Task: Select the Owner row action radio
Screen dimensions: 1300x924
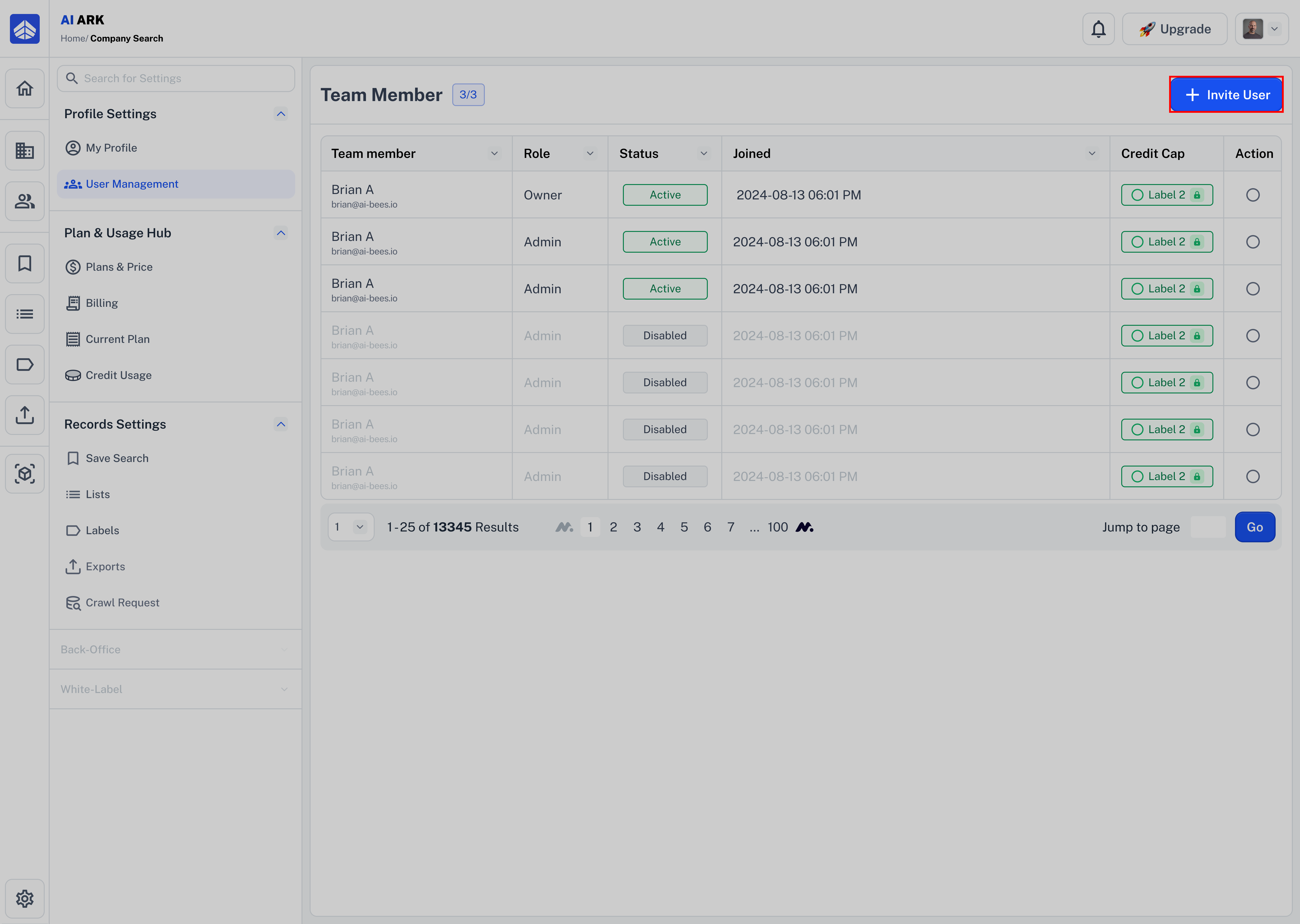Action: click(1253, 195)
